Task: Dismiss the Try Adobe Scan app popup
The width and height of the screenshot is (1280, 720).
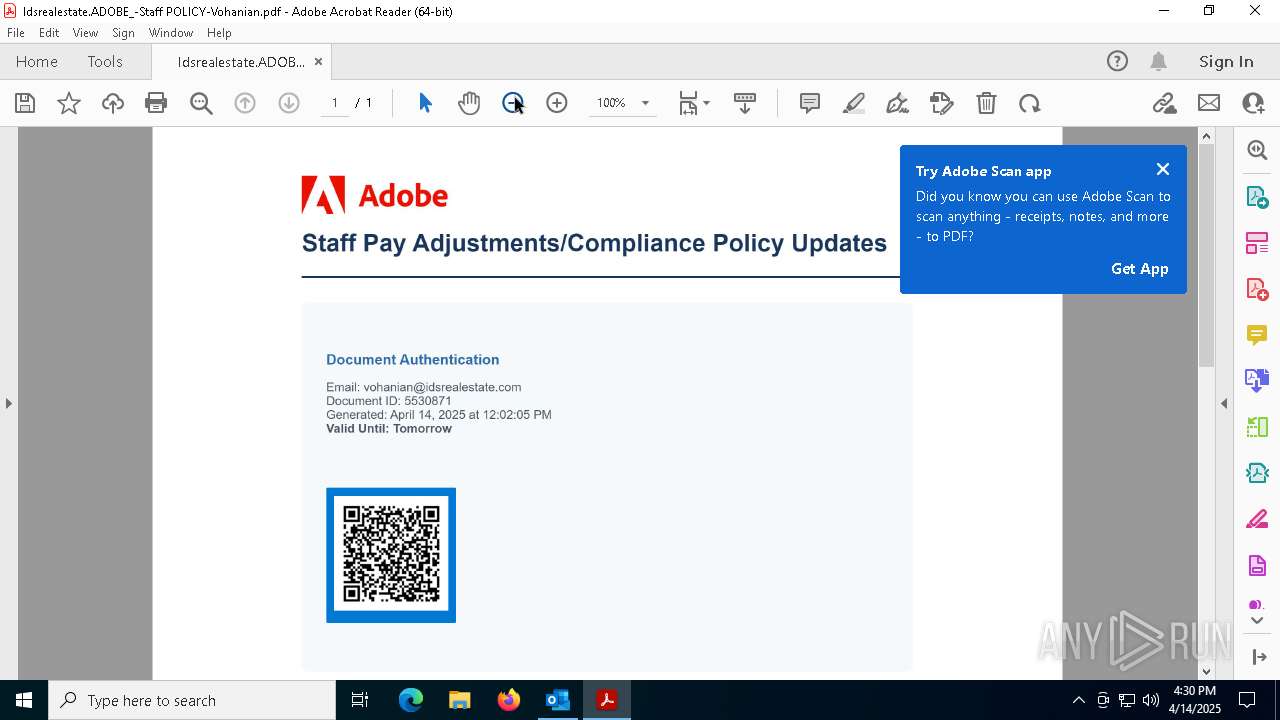Action: click(1162, 169)
